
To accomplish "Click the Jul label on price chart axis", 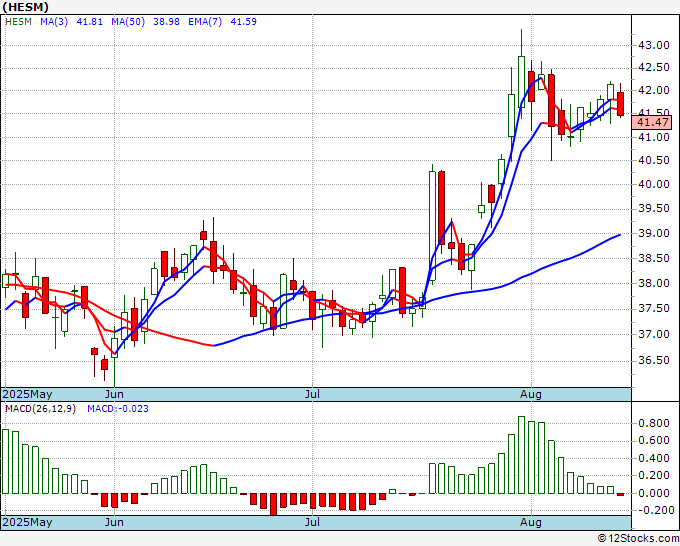I will click(x=312, y=394).
